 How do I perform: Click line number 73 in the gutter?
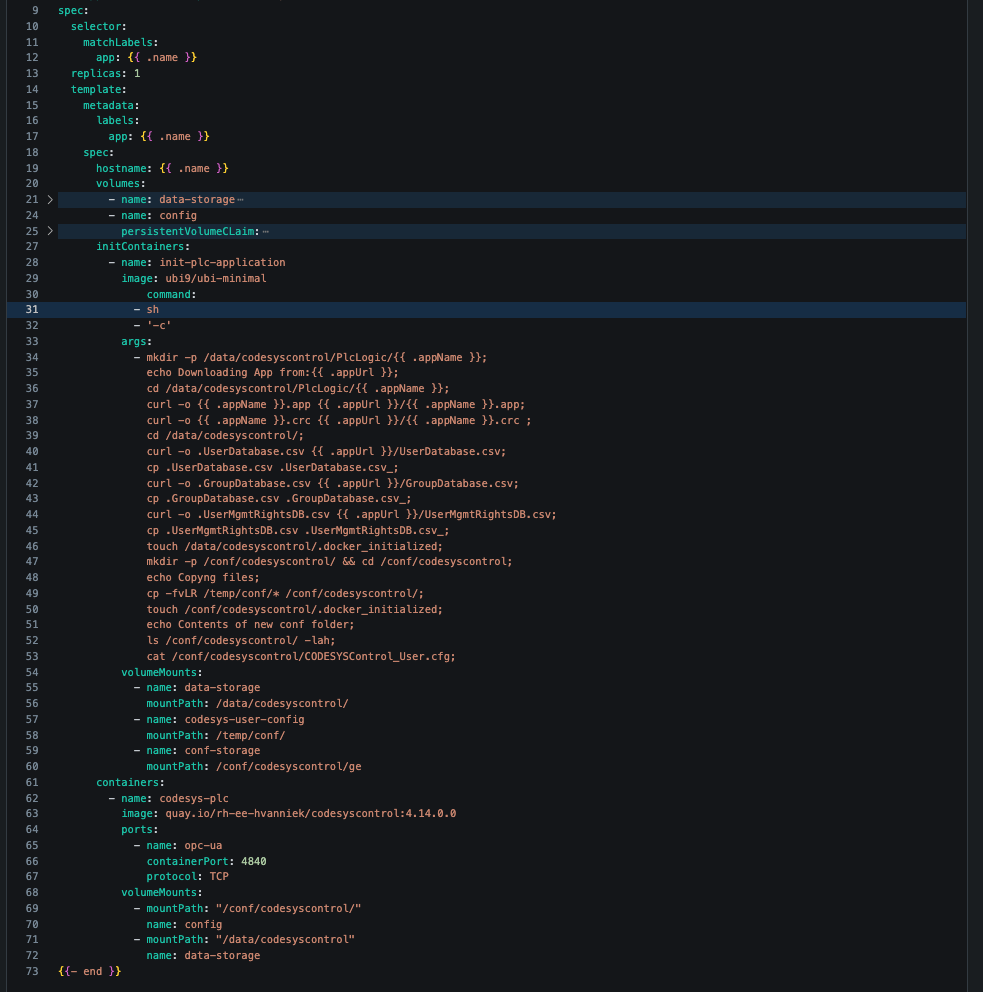32,971
